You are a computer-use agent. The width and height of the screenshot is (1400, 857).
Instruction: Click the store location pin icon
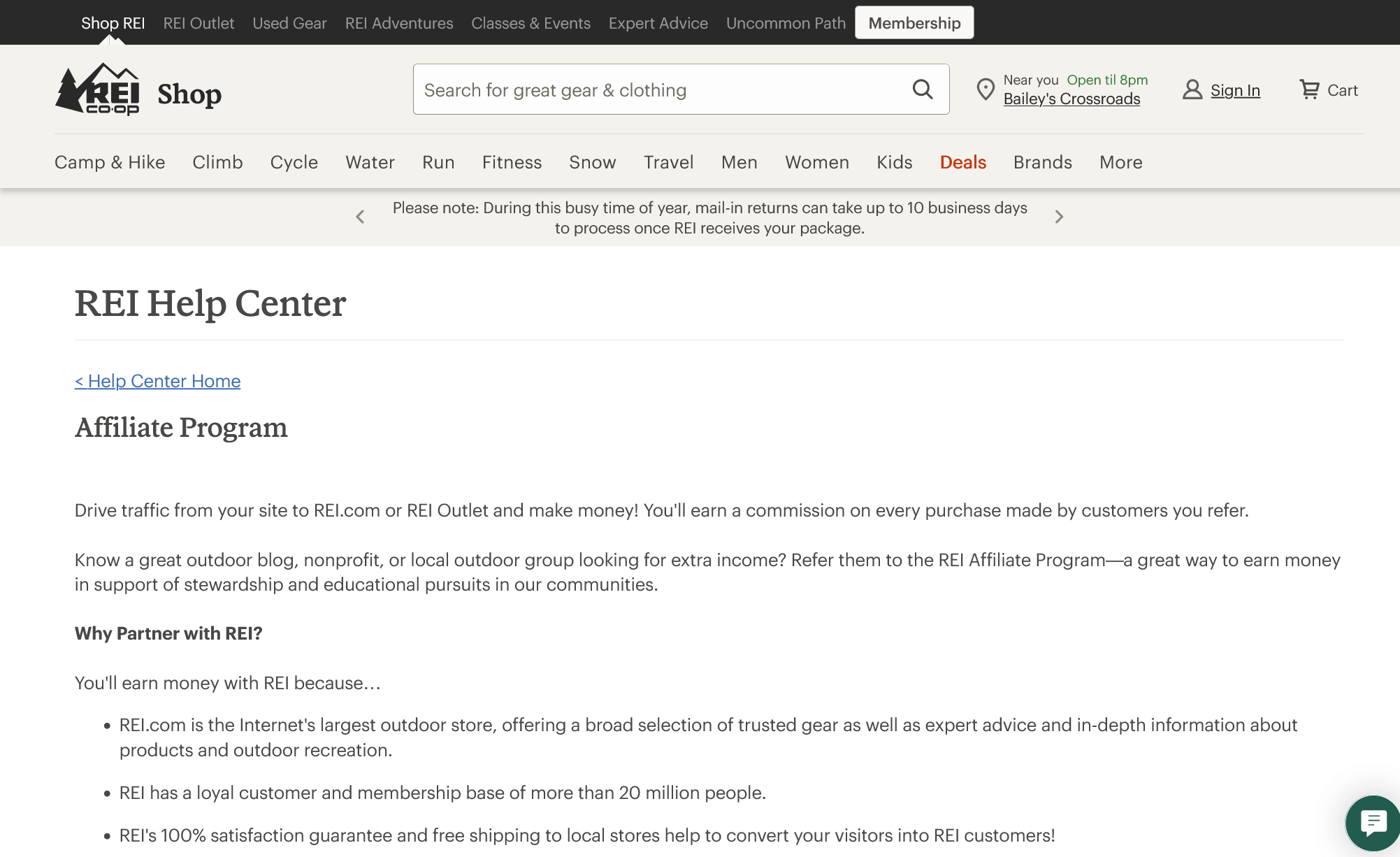986,89
